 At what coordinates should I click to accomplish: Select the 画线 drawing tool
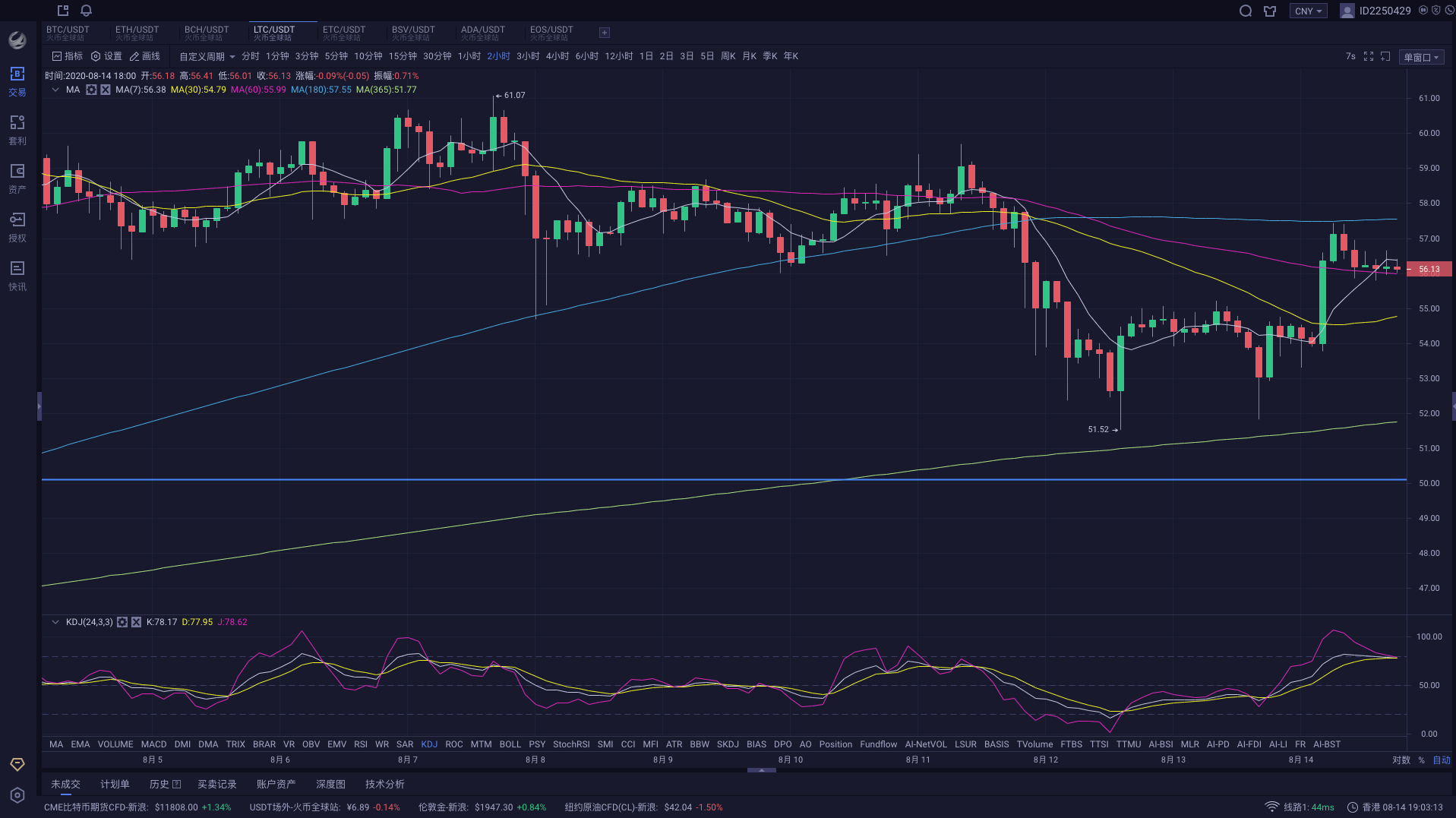(x=144, y=55)
